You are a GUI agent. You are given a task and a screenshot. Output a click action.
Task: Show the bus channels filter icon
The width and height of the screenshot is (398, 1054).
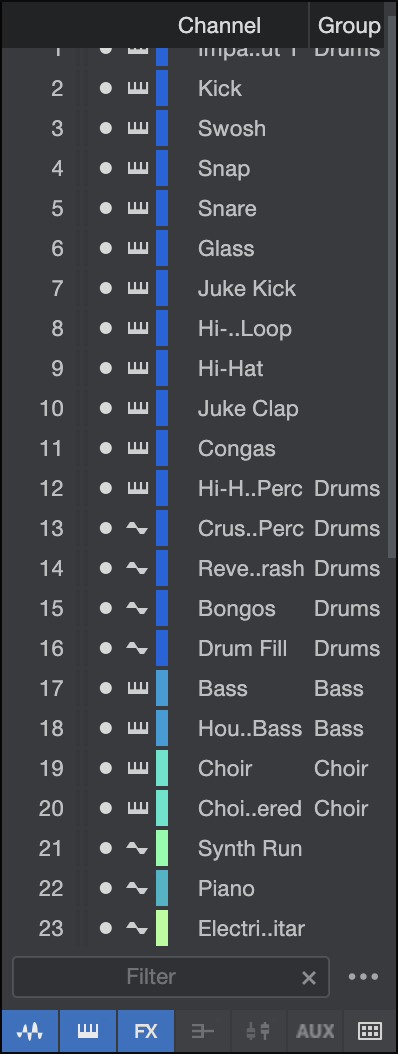202,1030
